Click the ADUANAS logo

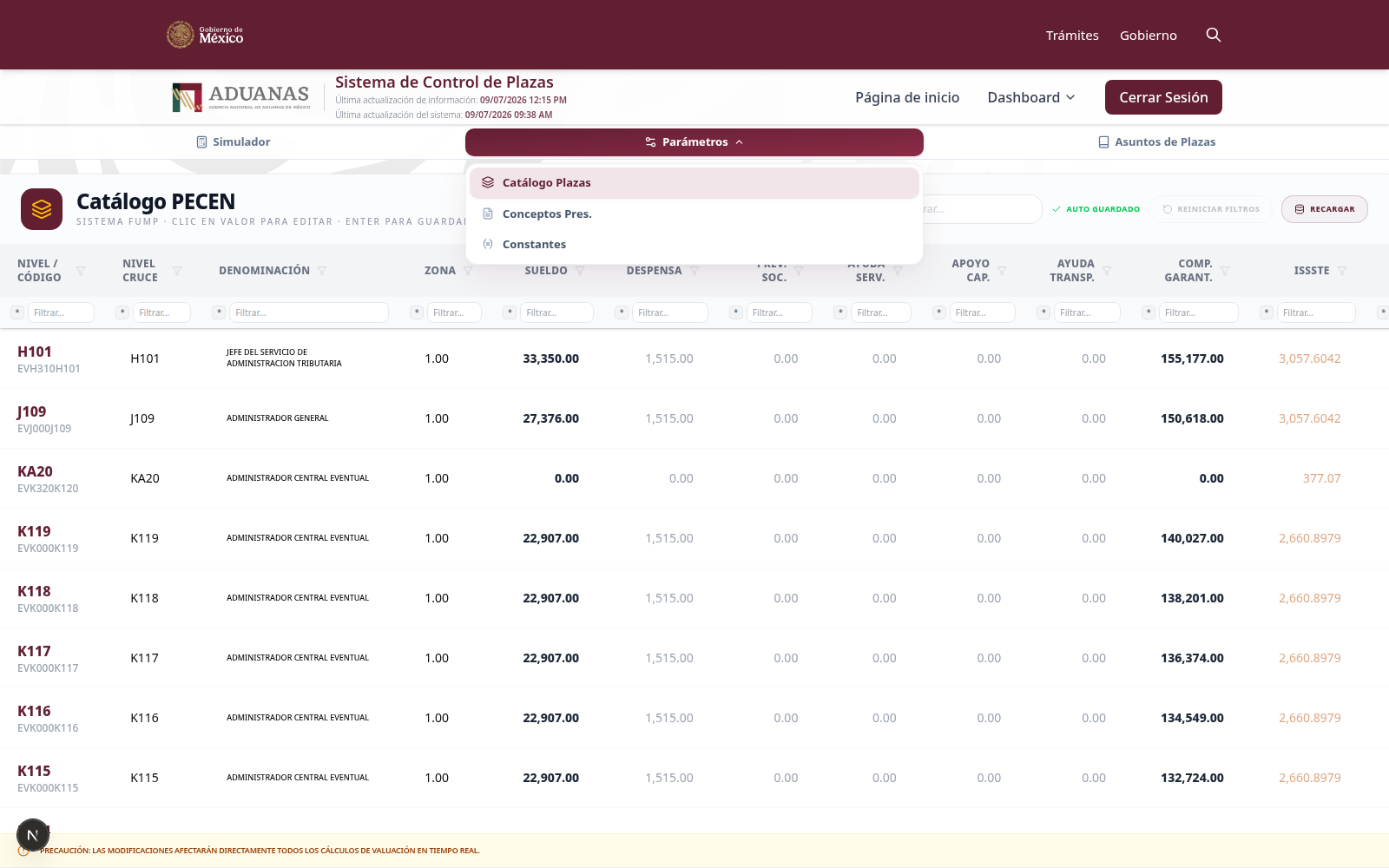click(241, 97)
